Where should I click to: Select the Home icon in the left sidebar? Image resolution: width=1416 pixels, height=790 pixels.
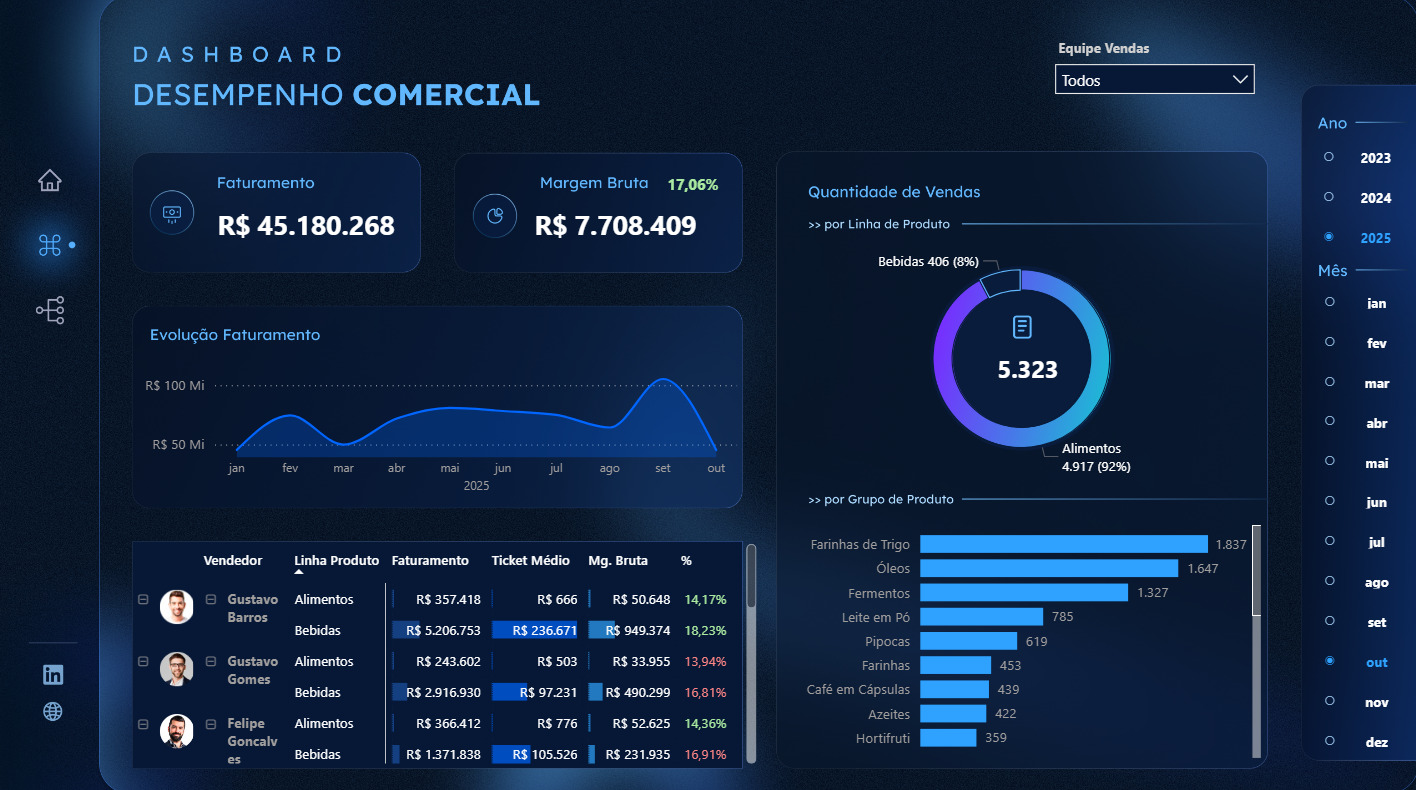(50, 180)
